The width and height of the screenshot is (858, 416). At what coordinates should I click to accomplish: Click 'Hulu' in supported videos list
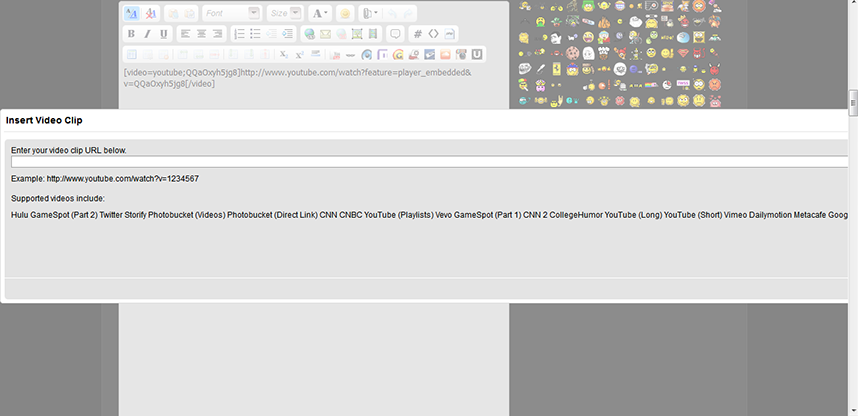tap(19, 215)
